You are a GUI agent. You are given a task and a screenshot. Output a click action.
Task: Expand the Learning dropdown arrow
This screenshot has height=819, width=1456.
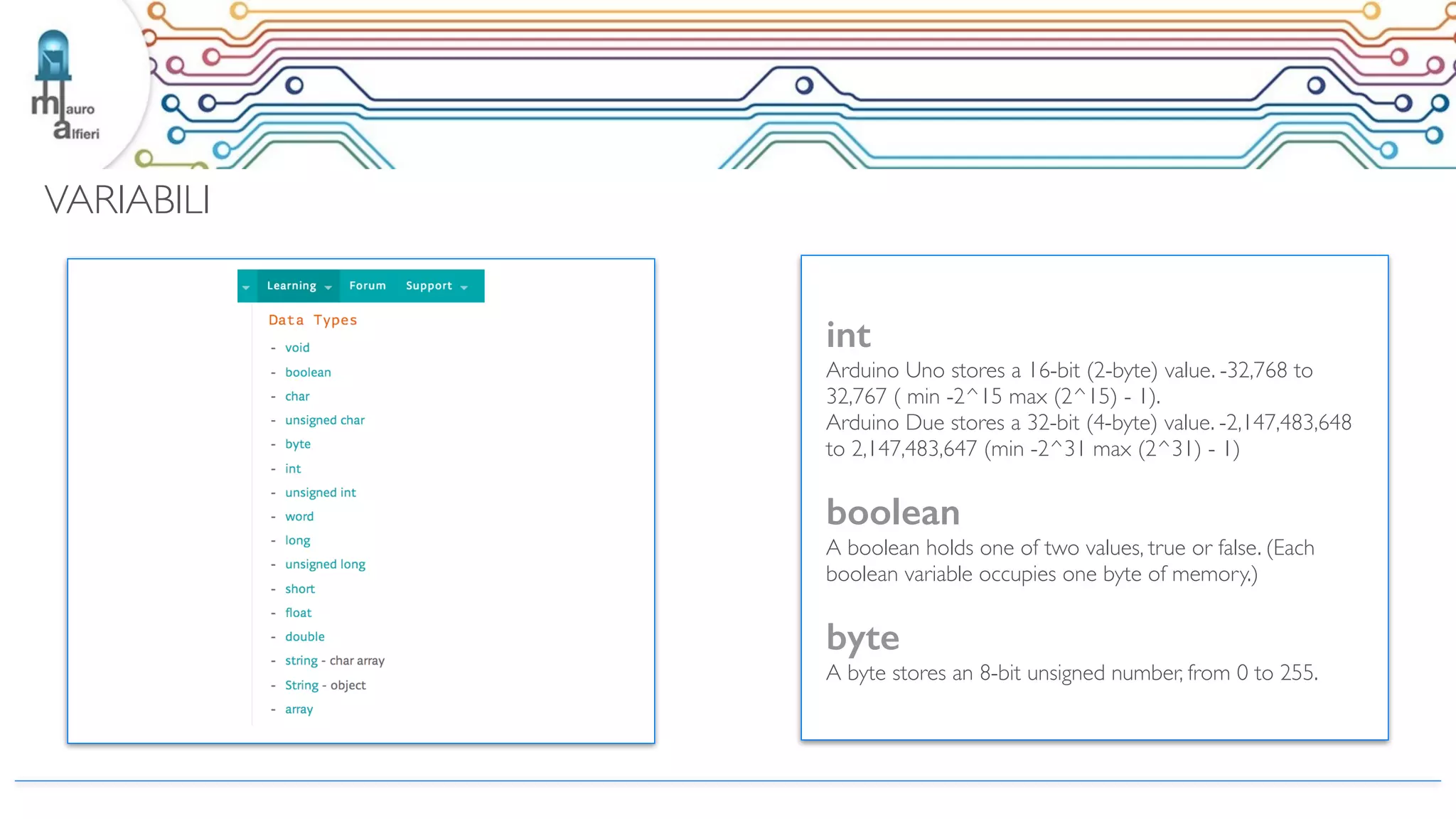(328, 287)
